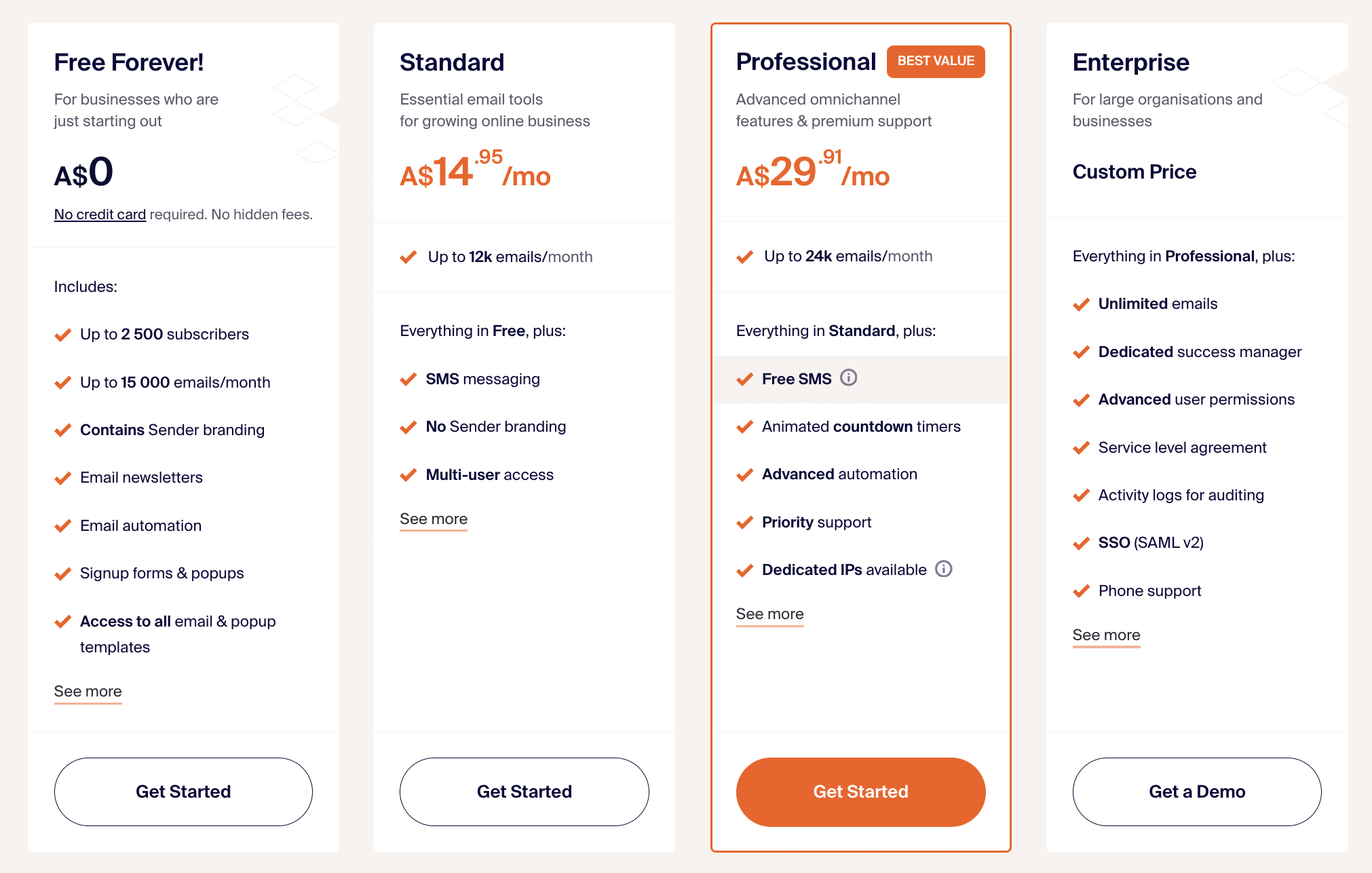Image resolution: width=1372 pixels, height=873 pixels.
Task: Open the No credit card link
Action: 100,214
